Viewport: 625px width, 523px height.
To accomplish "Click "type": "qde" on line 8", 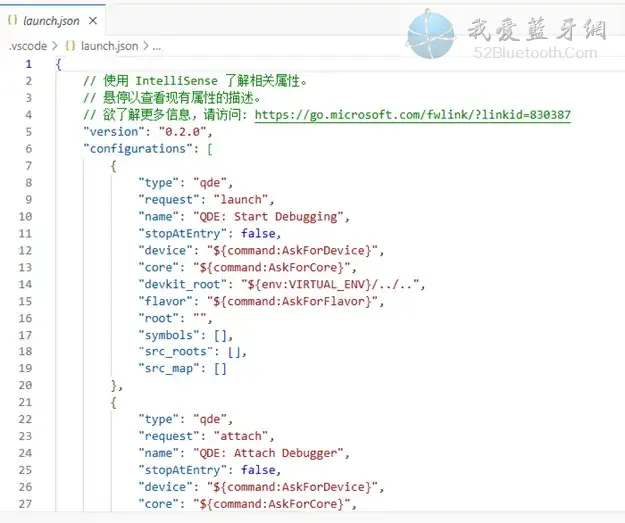I will [185, 183].
